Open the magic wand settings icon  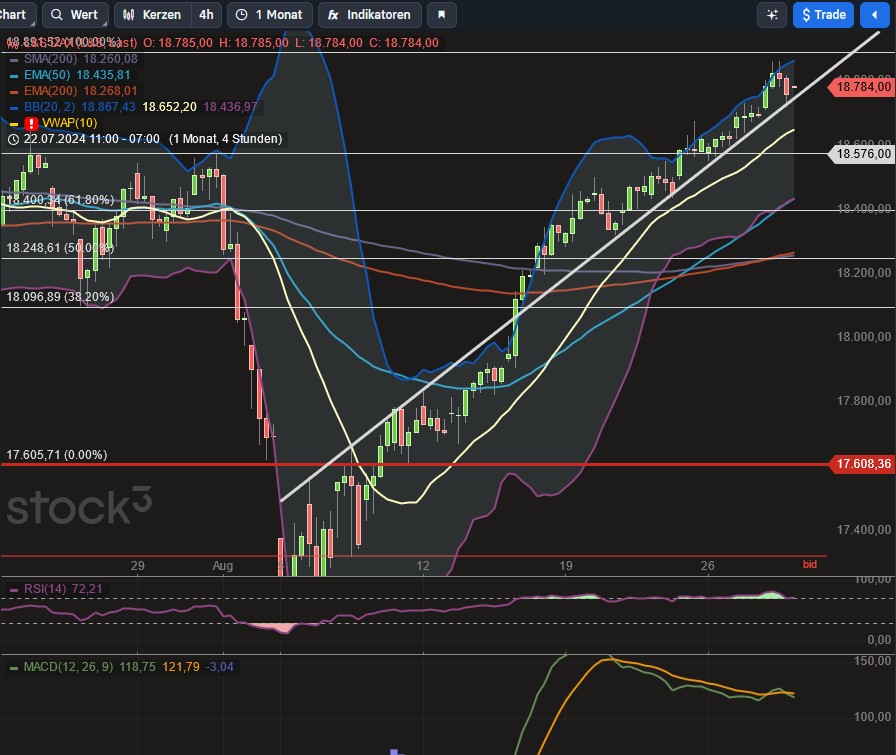tap(771, 15)
